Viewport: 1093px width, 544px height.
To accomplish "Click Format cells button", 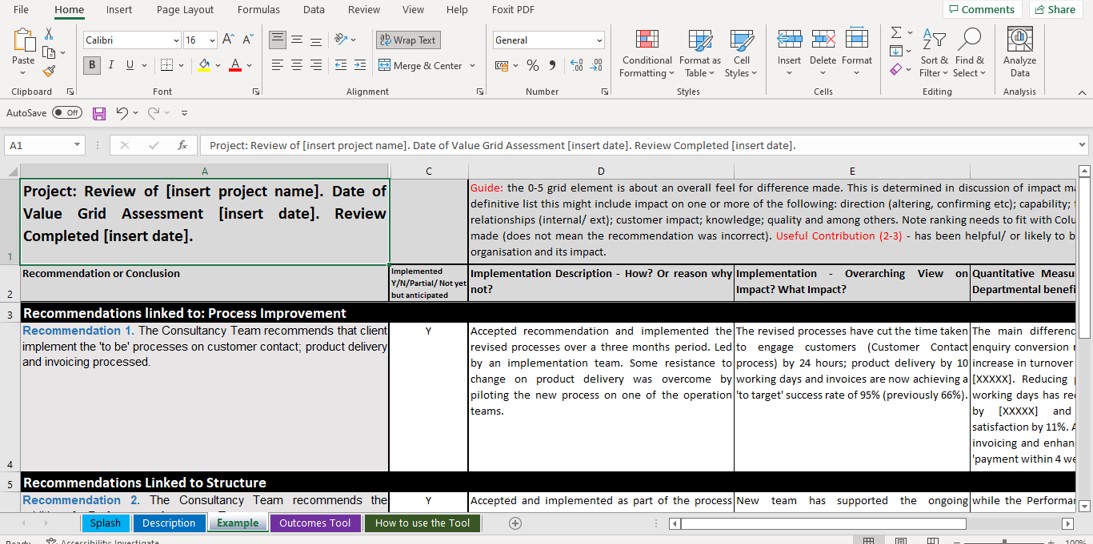I will (x=857, y=54).
